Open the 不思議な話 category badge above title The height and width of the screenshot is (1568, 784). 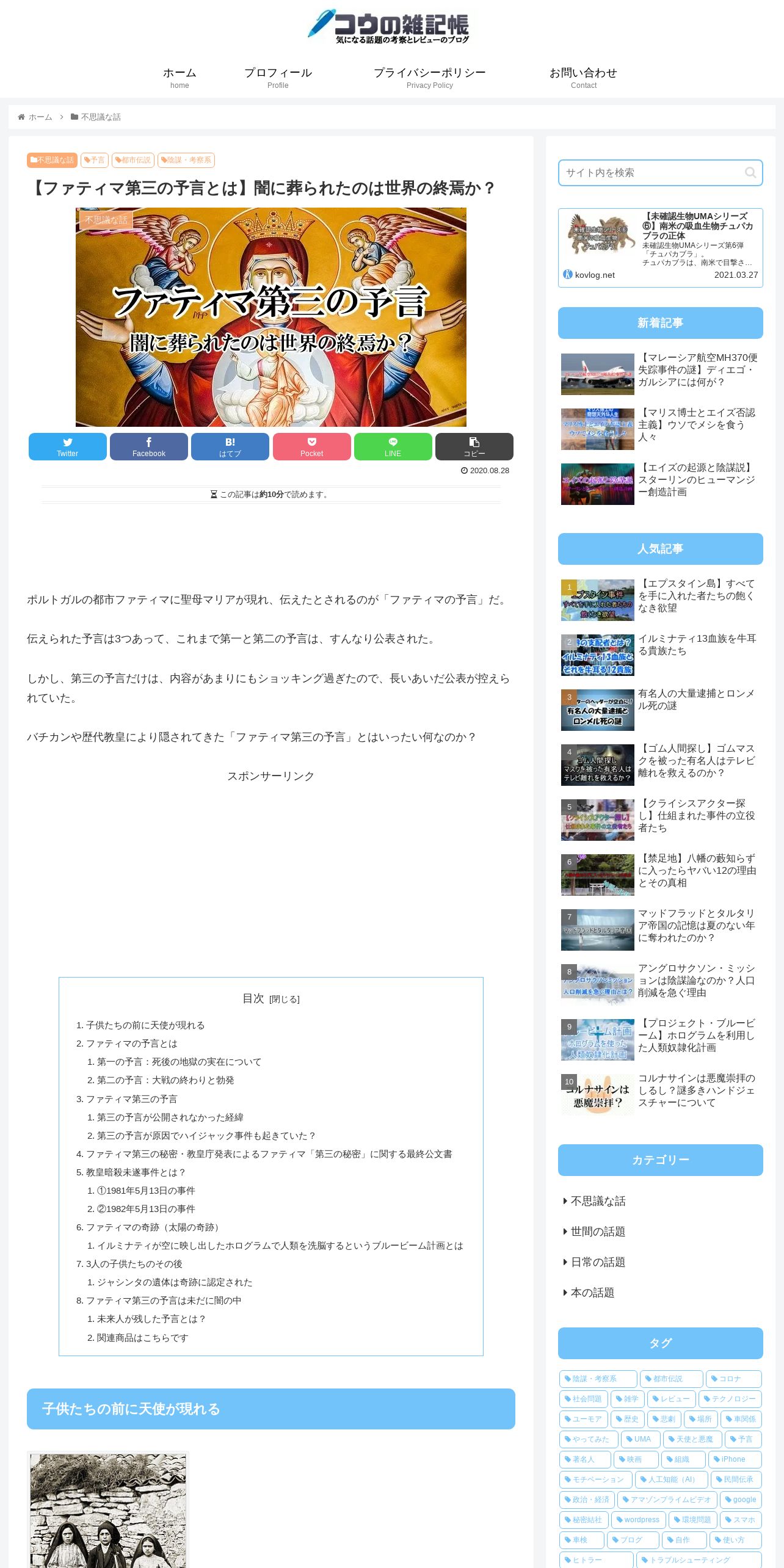52,160
